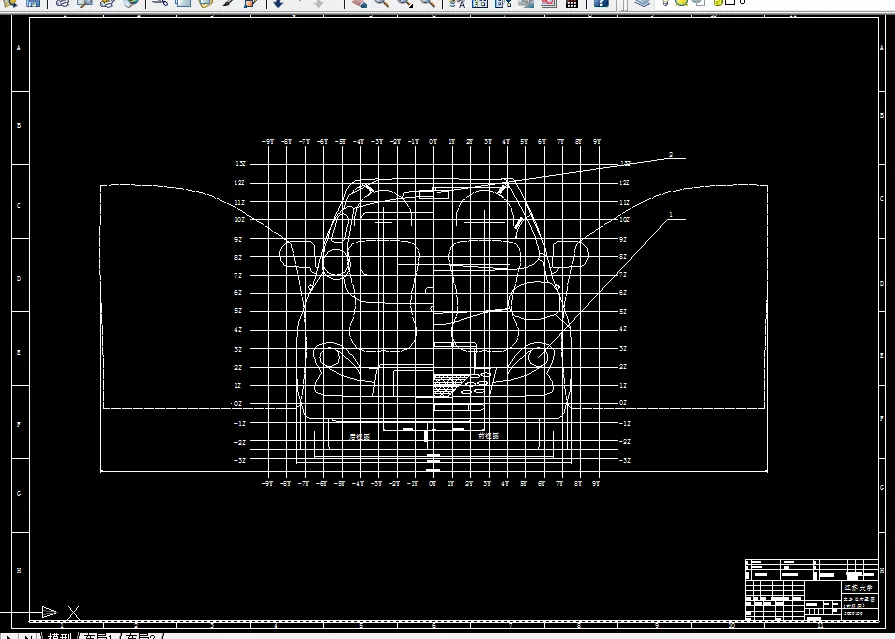The height and width of the screenshot is (639, 895).
Task: Click the left -3Z grid label
Action: coord(240,460)
